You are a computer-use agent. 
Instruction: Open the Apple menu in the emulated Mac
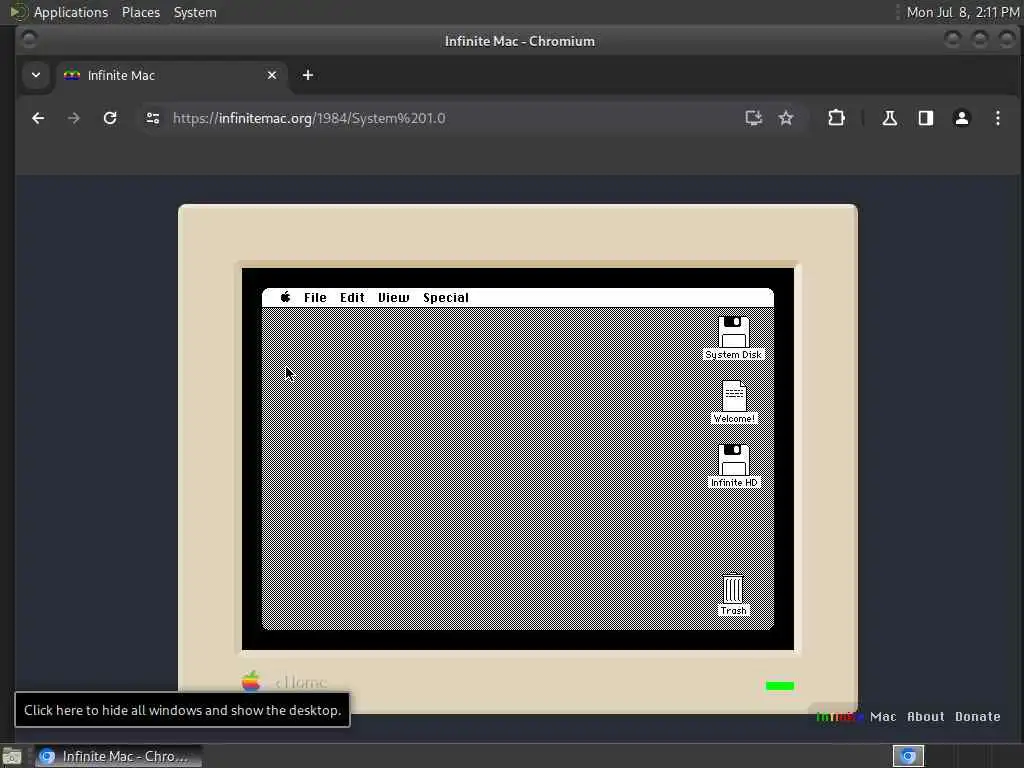(285, 297)
